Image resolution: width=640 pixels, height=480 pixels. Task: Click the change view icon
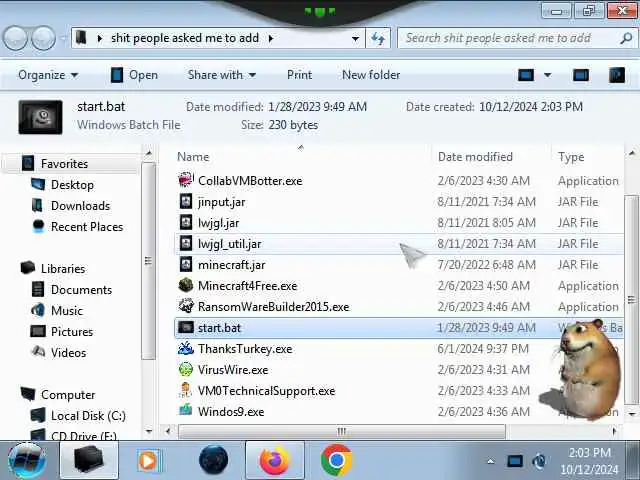(526, 75)
